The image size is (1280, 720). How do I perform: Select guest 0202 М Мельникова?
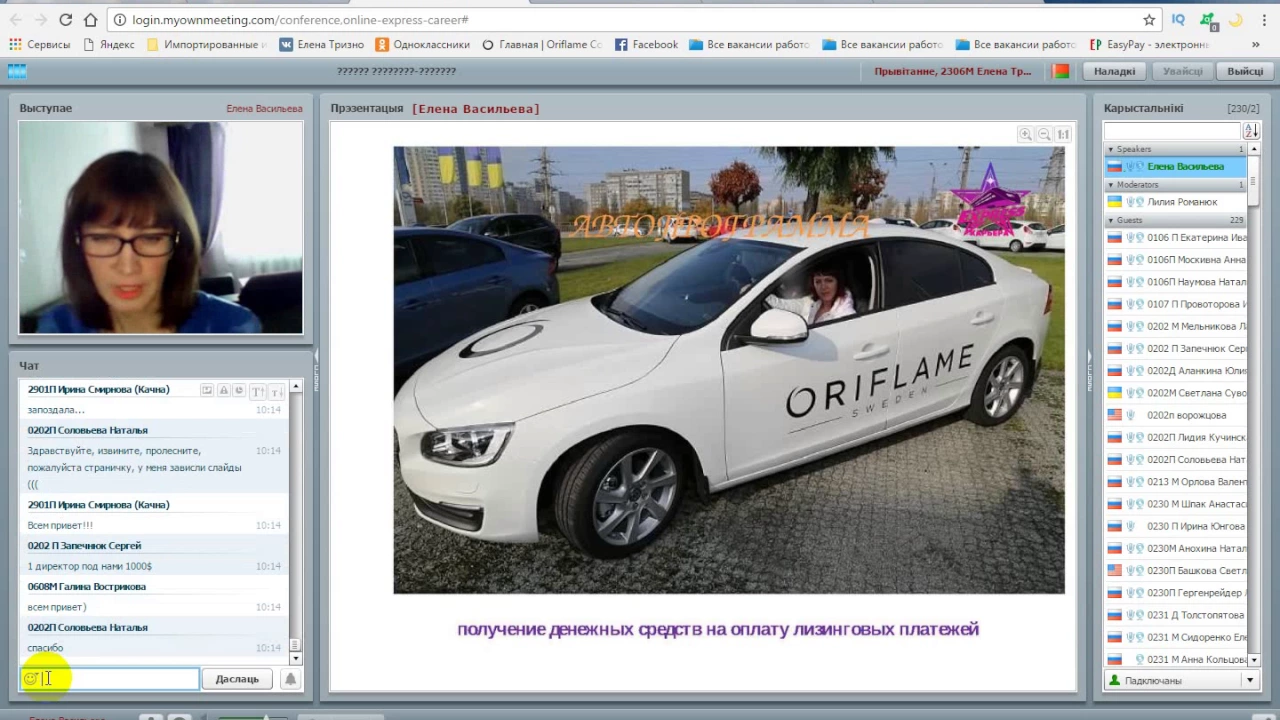[x=1176, y=326]
